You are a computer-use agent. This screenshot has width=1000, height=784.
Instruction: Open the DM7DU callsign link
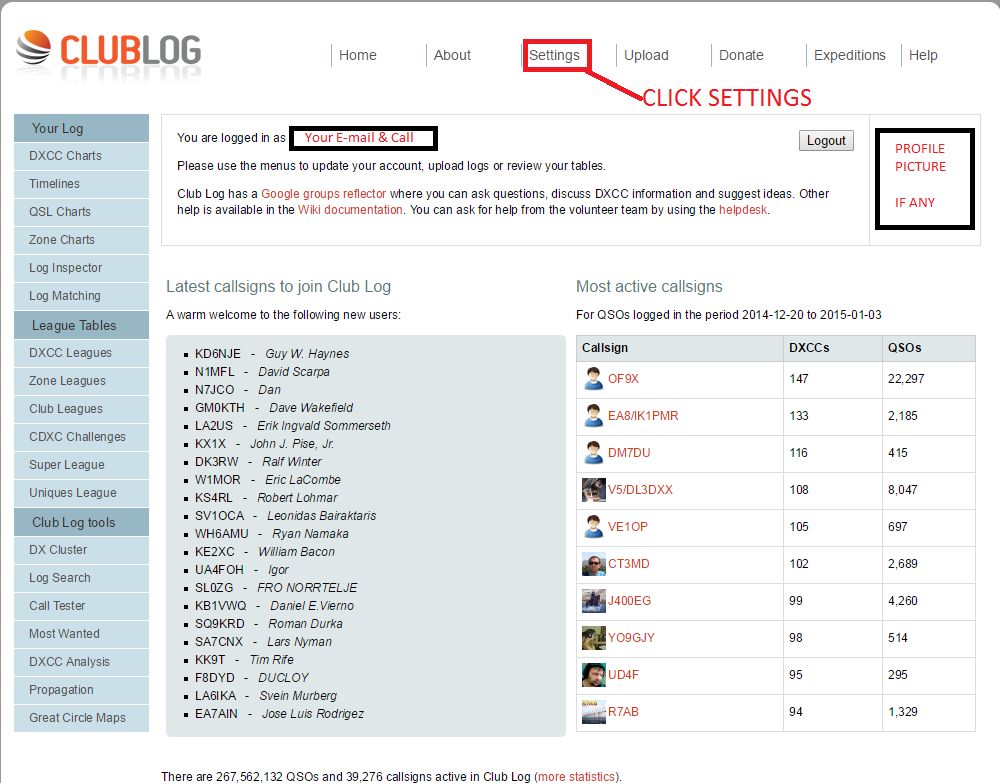[629, 453]
